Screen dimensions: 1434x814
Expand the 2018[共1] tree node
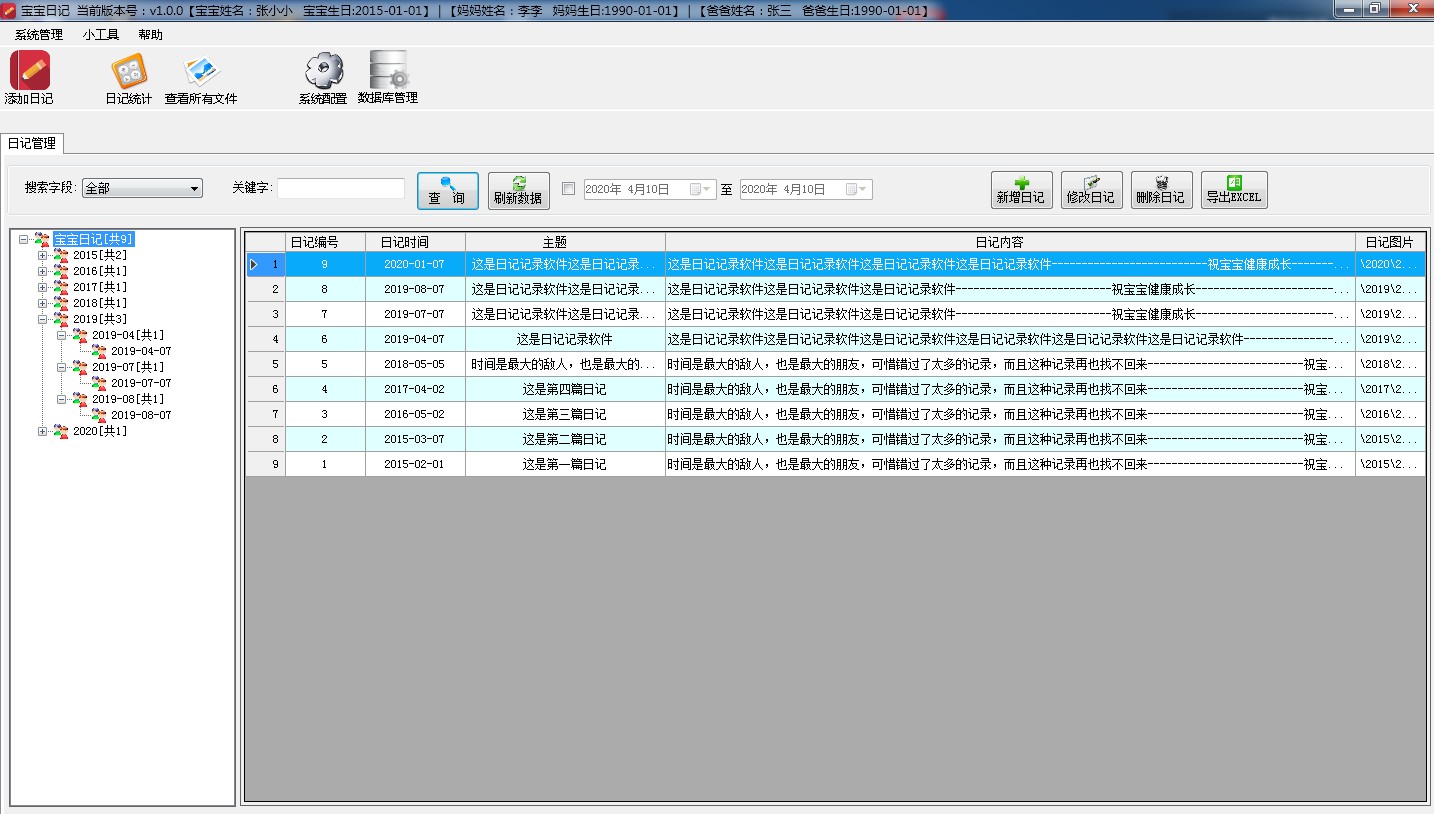(42, 303)
